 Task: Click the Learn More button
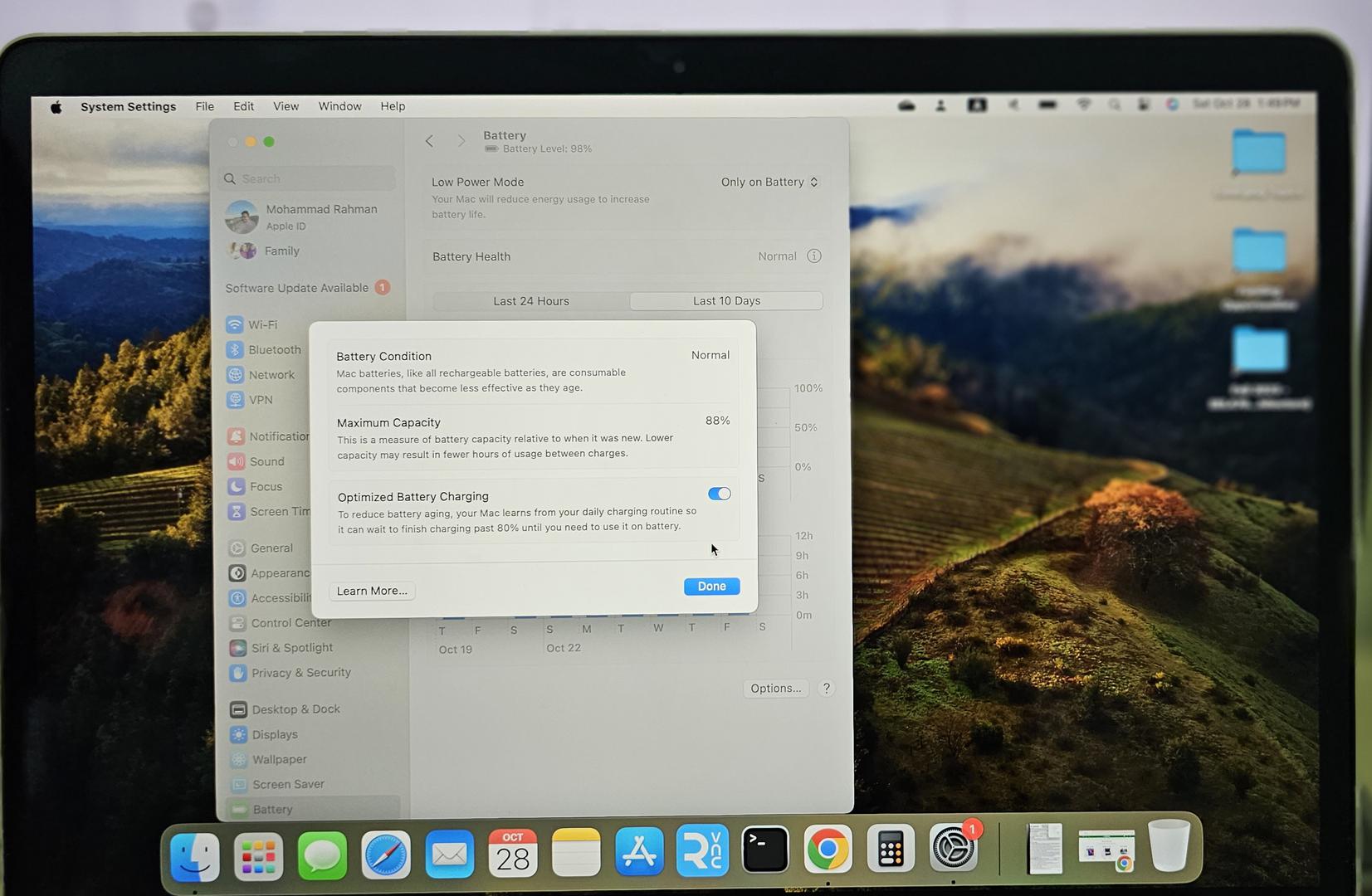point(372,591)
